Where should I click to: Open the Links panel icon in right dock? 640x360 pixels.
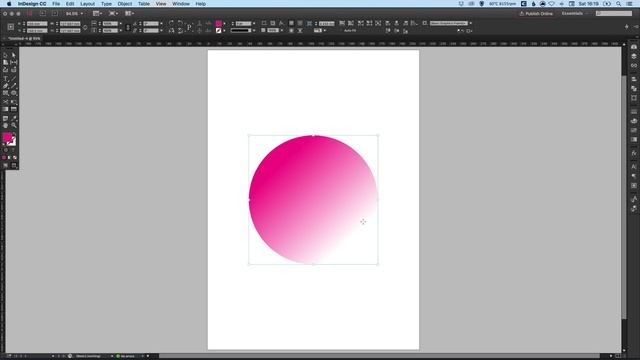[x=633, y=66]
